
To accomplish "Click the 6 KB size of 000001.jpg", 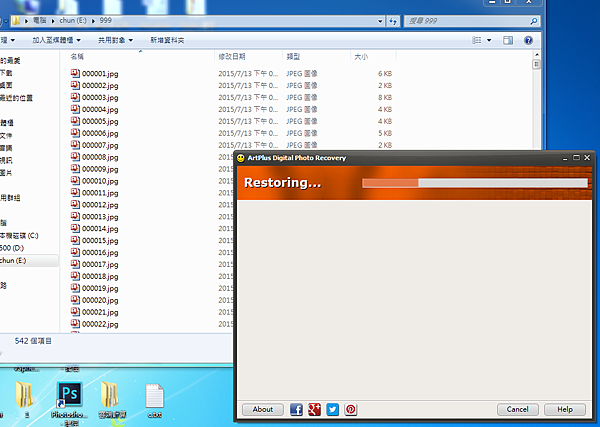I will tap(385, 74).
